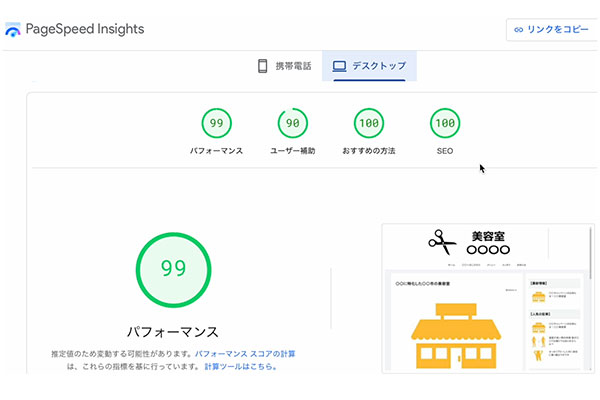Viewport: 600px width, 400px height.
Task: Switch to the 携帯電話 tab
Action: [x=285, y=66]
